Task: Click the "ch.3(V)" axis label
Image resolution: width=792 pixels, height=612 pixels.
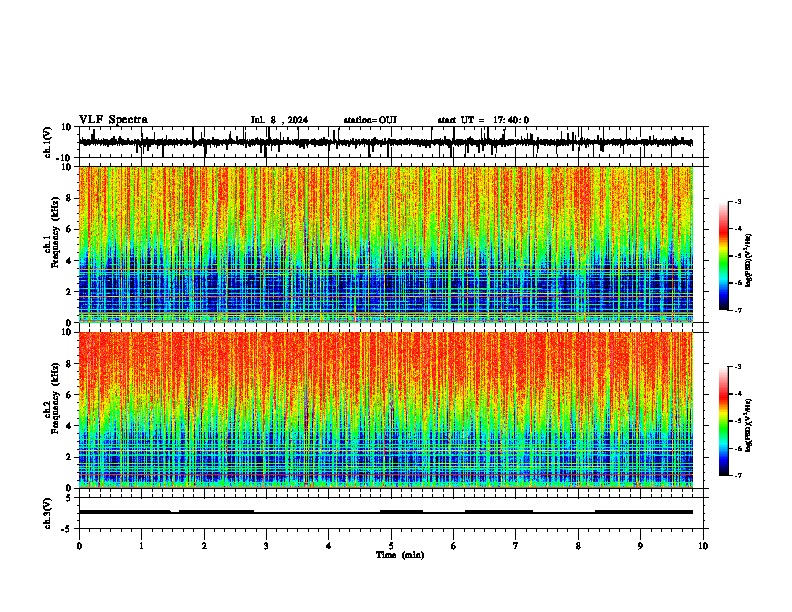Action: pos(48,513)
